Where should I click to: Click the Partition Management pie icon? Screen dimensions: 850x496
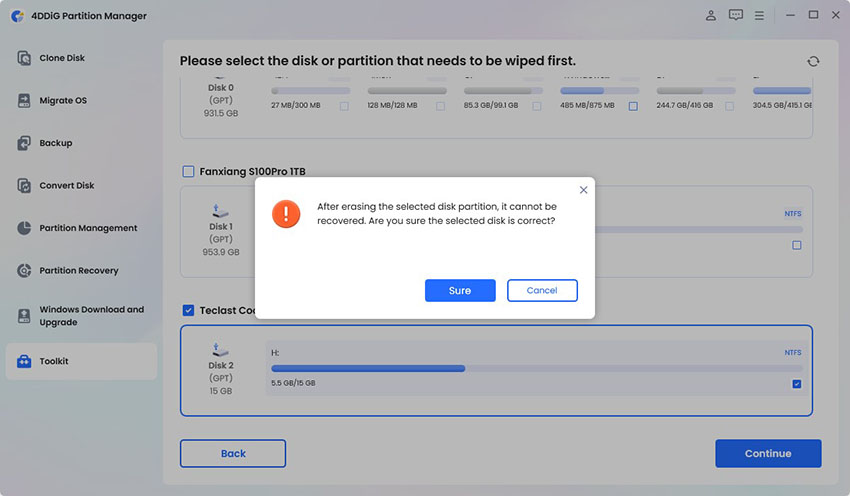(24, 228)
